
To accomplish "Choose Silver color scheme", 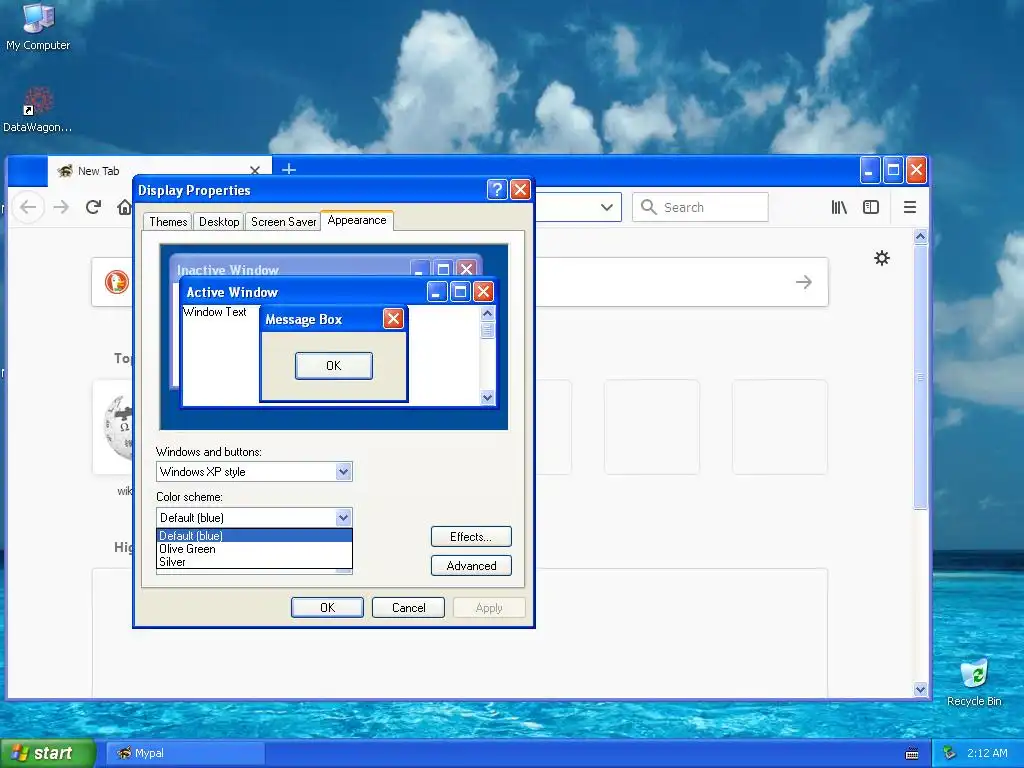I will tap(254, 562).
